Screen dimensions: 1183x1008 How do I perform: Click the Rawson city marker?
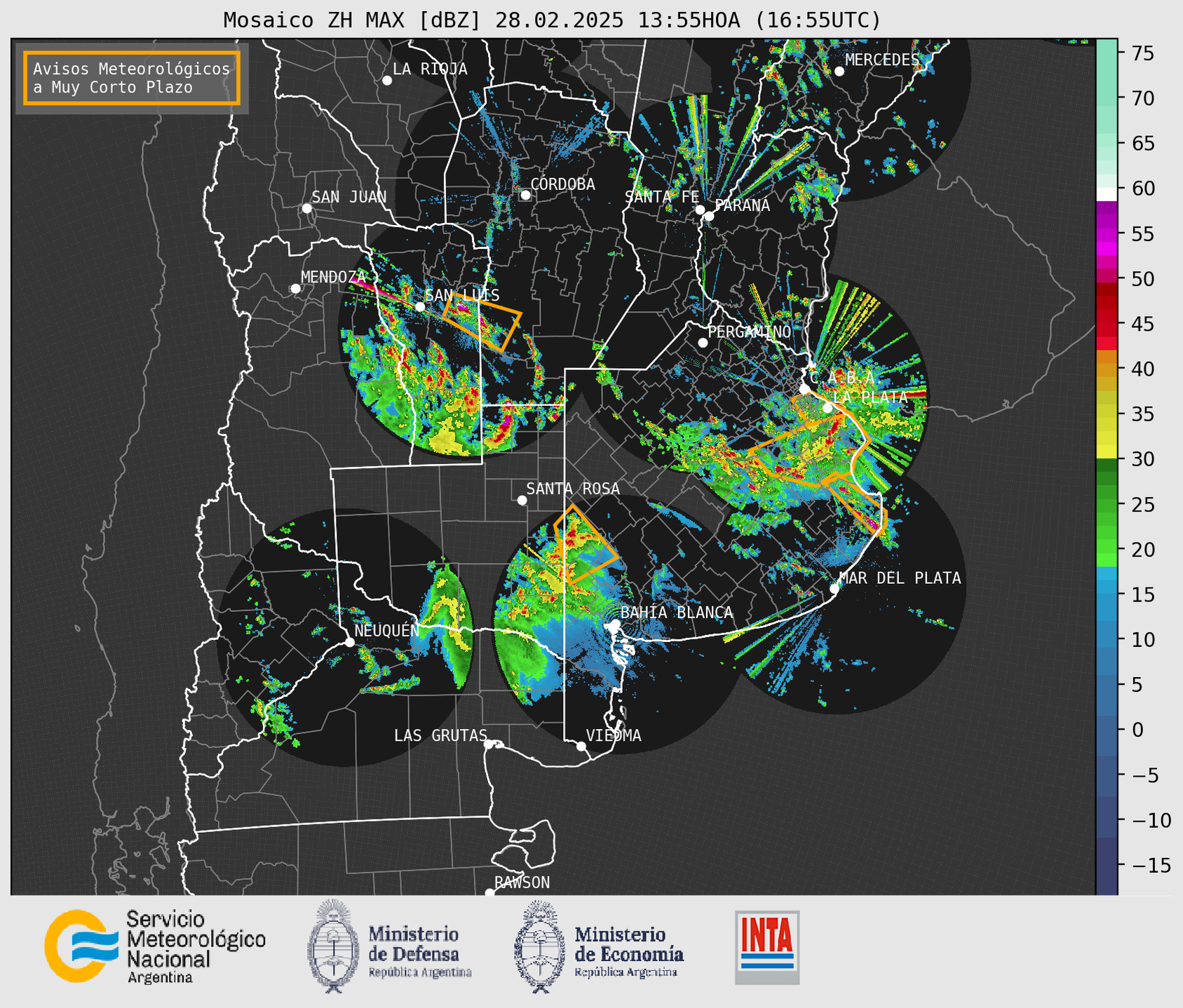tap(489, 893)
